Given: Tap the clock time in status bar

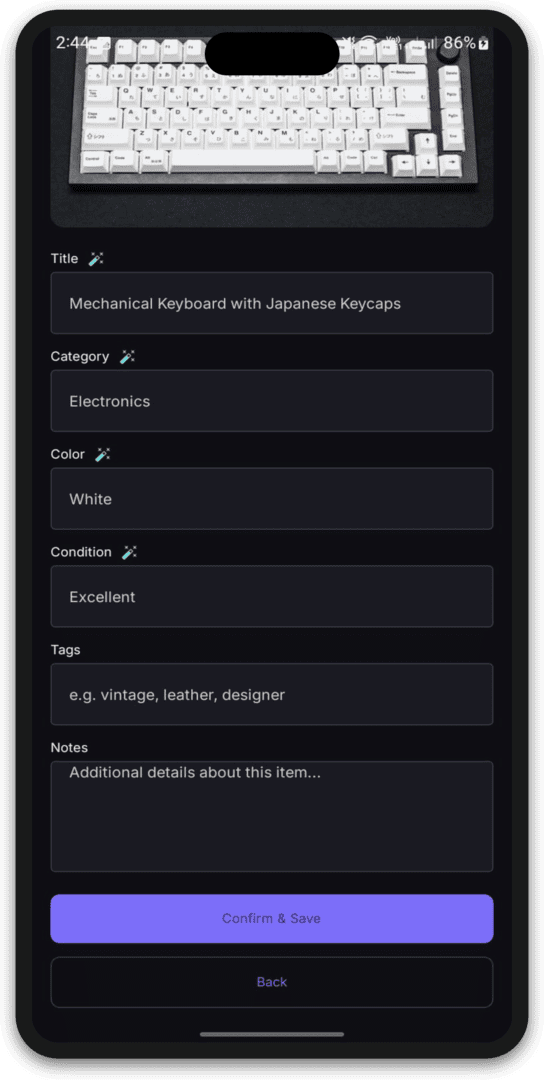Looking at the screenshot, I should pyautogui.click(x=72, y=43).
